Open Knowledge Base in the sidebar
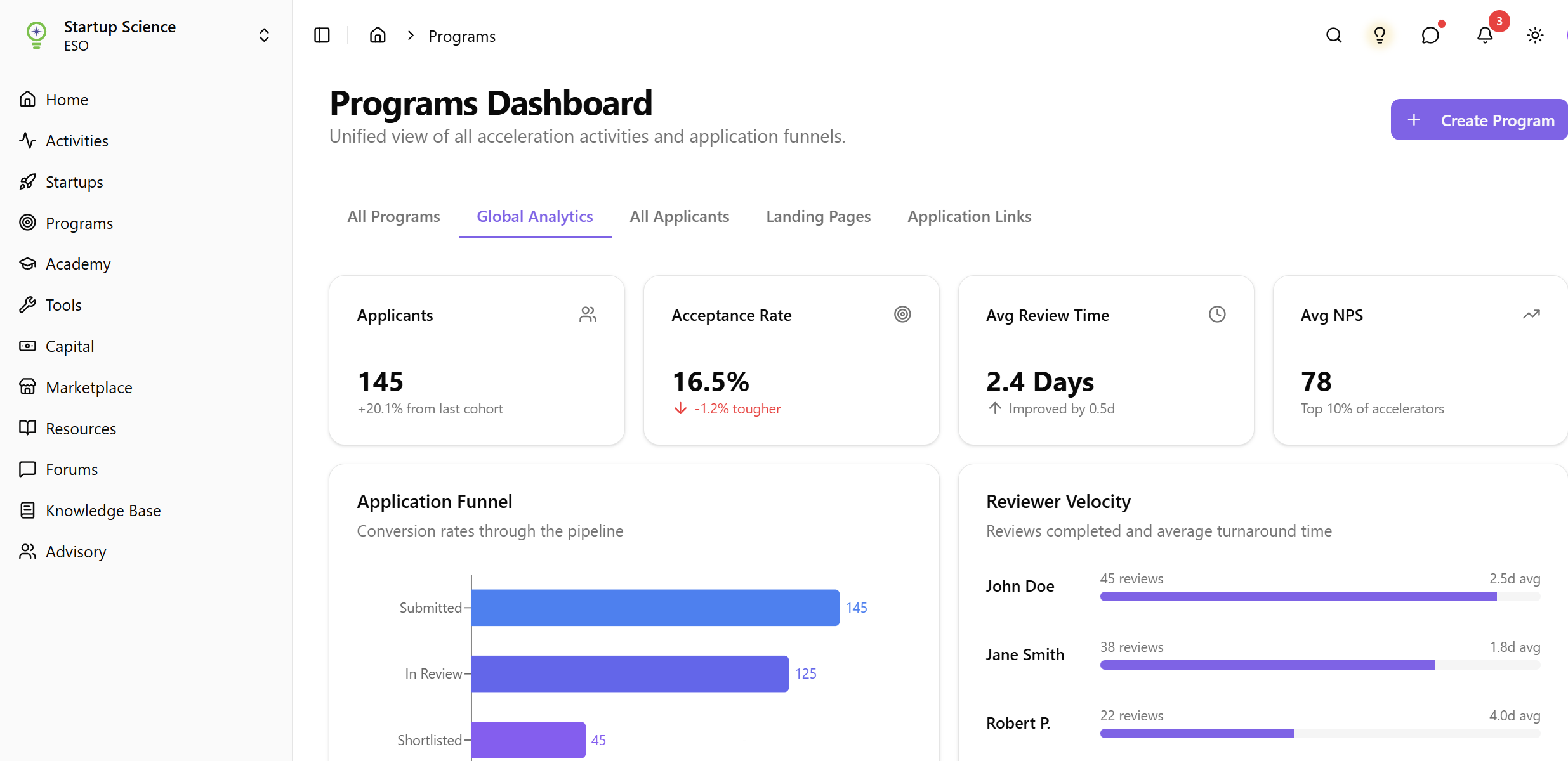Screen dimensions: 1568x761 90,511
